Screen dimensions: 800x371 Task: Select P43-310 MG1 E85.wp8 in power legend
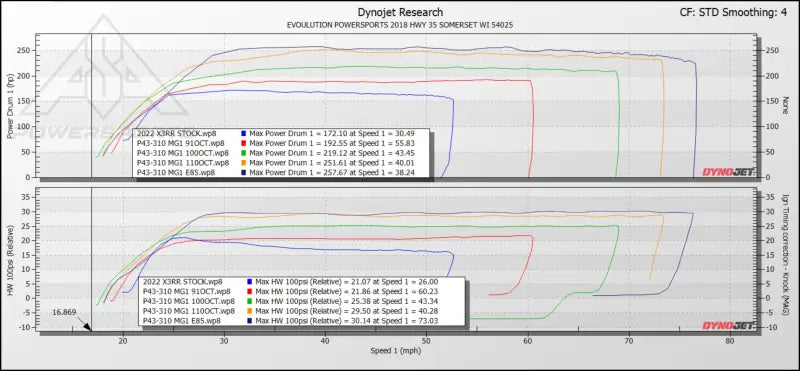pyautogui.click(x=176, y=172)
